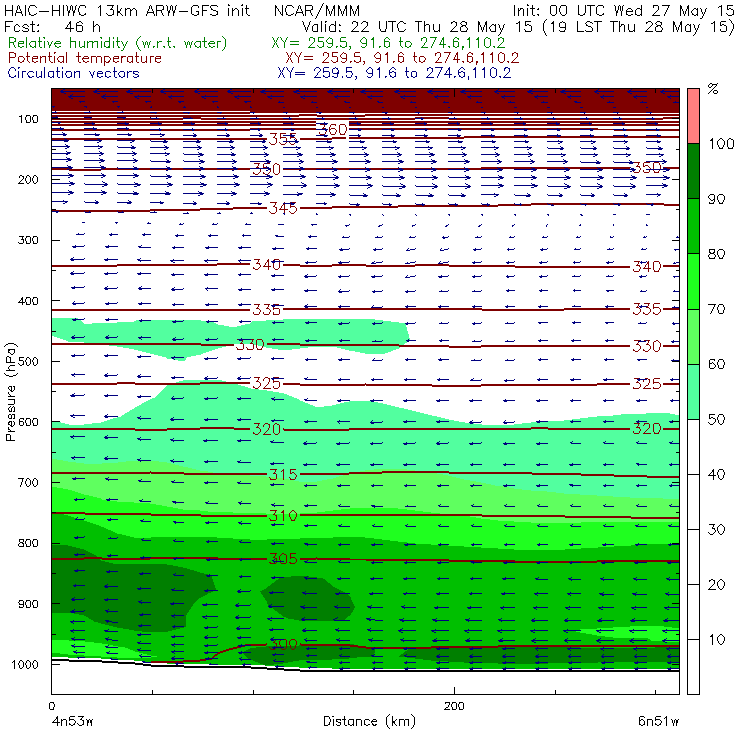Viewport: 740px width, 740px height.
Task: Click the '10' color bar tick label
Action: coord(716,640)
